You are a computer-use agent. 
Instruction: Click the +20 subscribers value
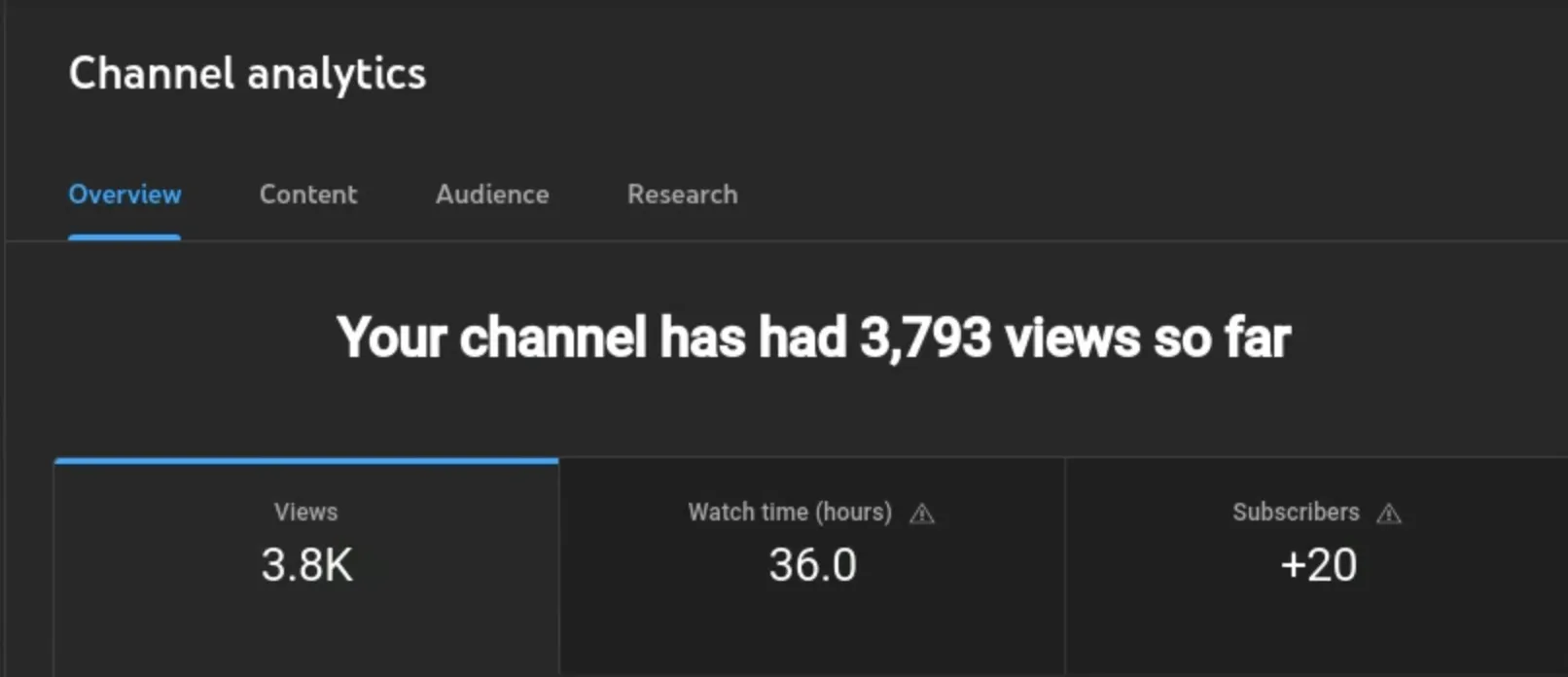tap(1318, 565)
